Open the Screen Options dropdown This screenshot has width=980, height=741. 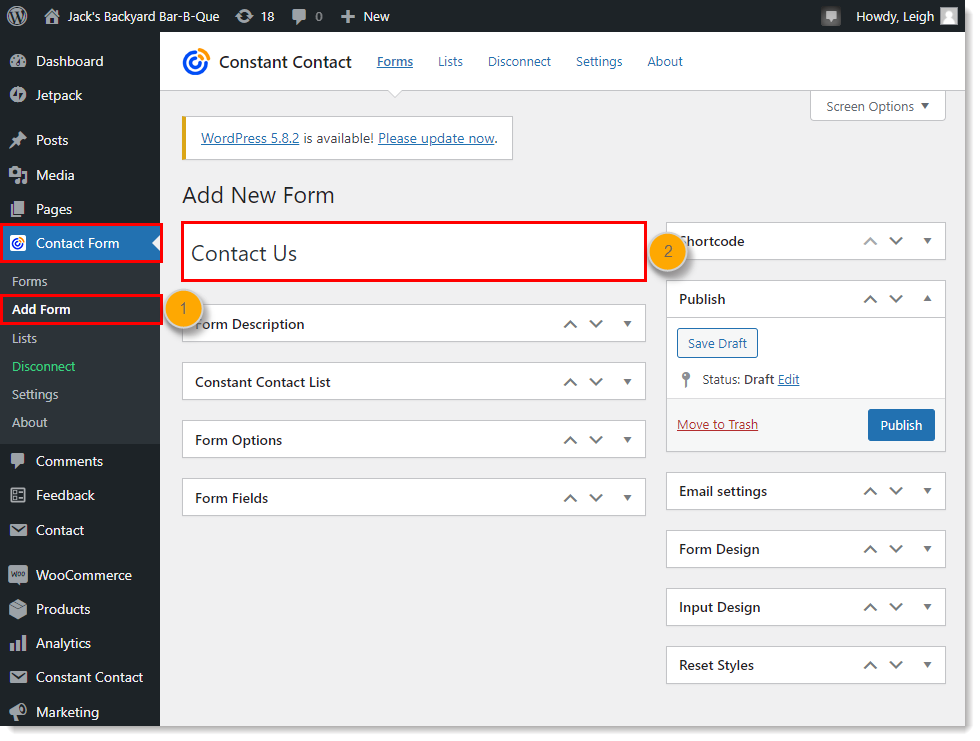878,106
